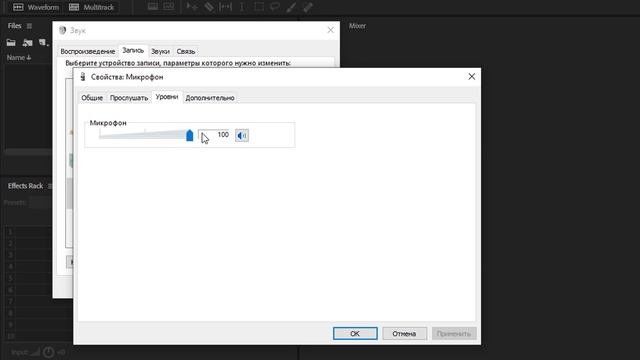The height and width of the screenshot is (360, 640).
Task: Select the Move tool in Audition
Action: [192, 7]
